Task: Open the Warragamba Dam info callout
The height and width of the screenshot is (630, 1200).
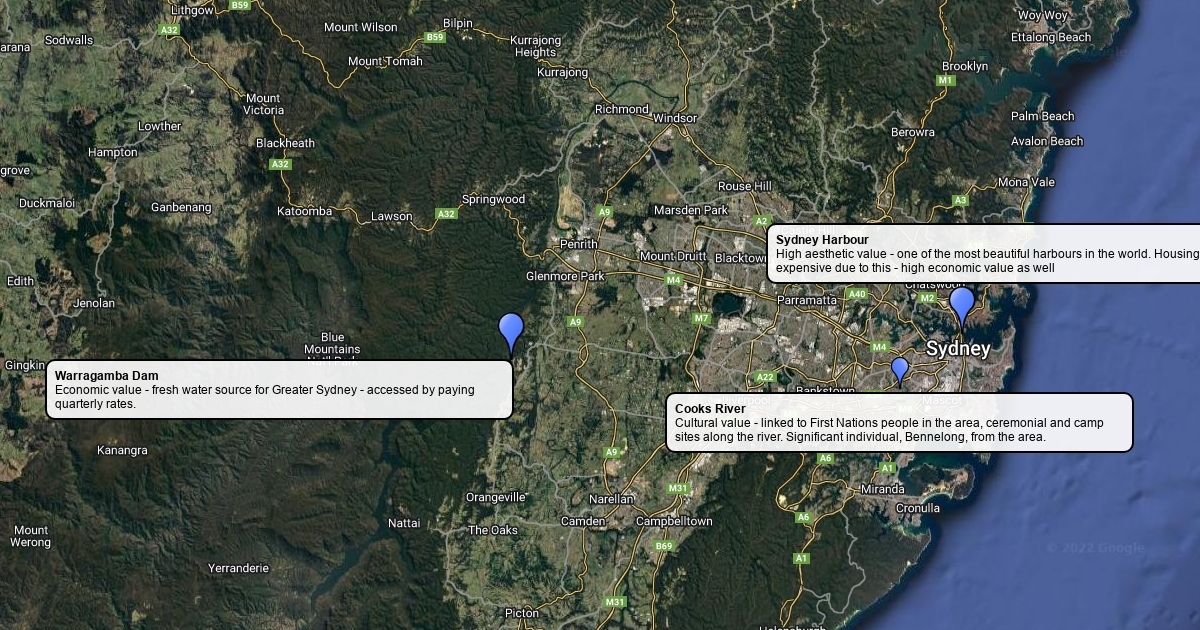Action: [279, 390]
